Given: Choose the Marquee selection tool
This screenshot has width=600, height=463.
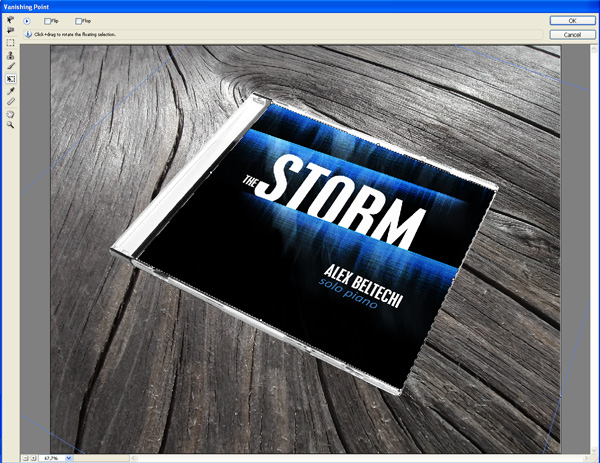Looking at the screenshot, I should pyautogui.click(x=10, y=42).
